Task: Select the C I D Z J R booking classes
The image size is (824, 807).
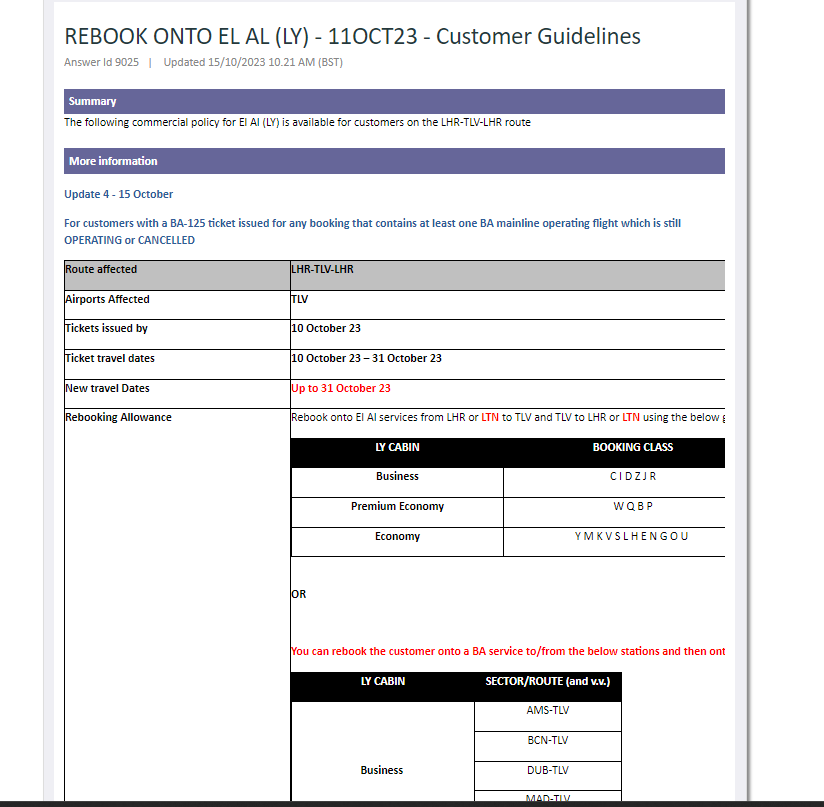Action: (632, 476)
